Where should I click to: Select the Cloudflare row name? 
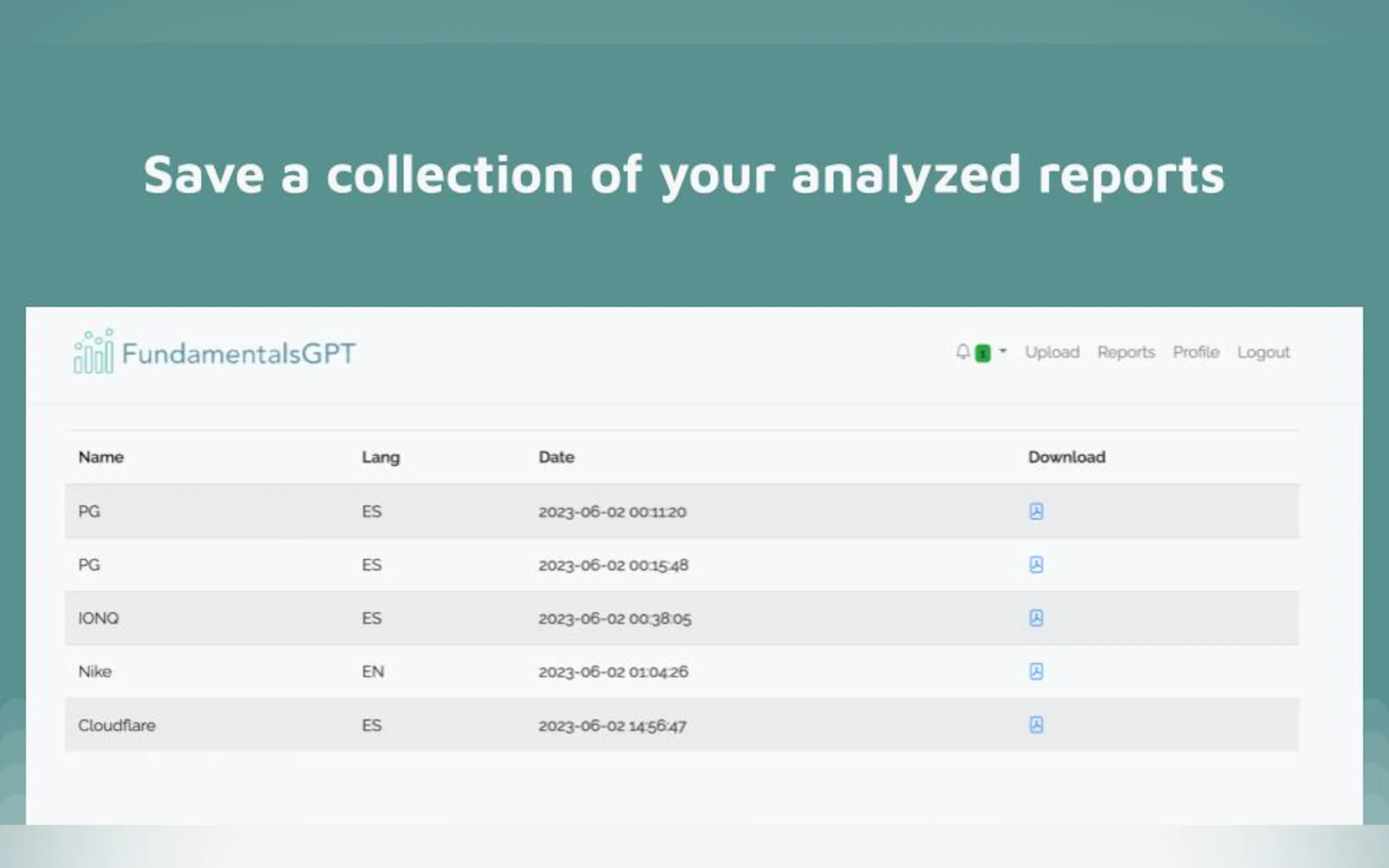click(x=116, y=725)
